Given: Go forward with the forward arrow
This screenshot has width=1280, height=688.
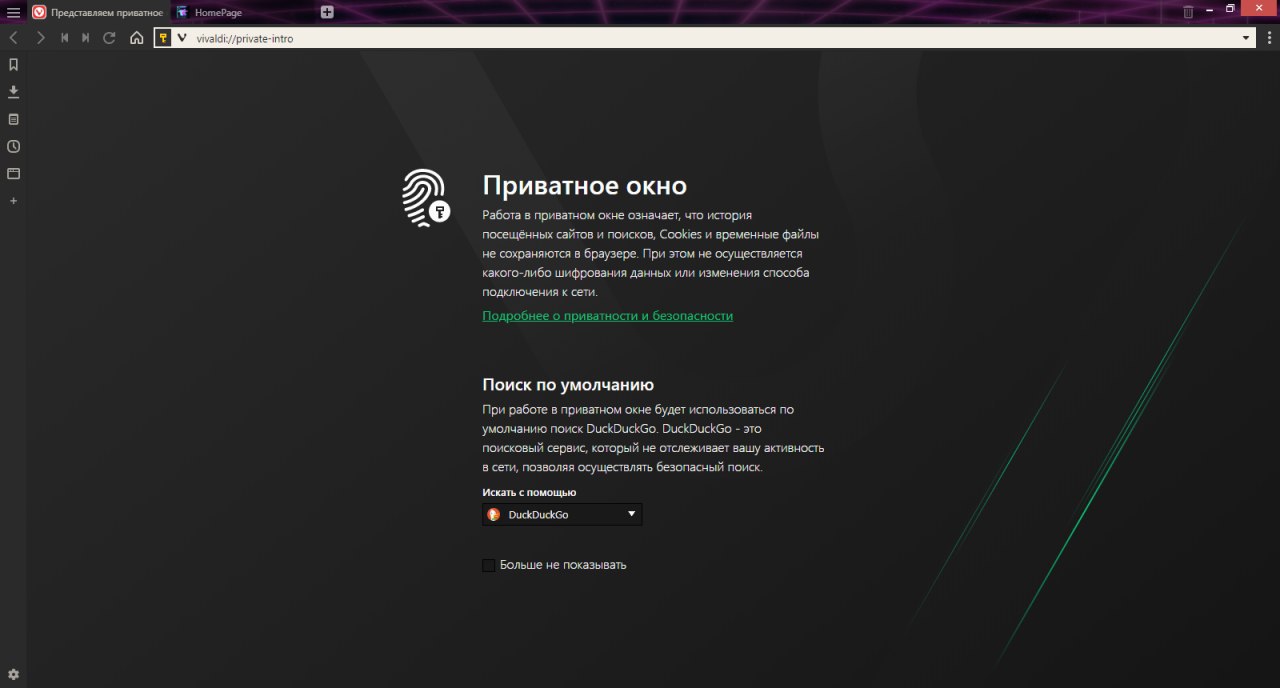Looking at the screenshot, I should (x=40, y=38).
